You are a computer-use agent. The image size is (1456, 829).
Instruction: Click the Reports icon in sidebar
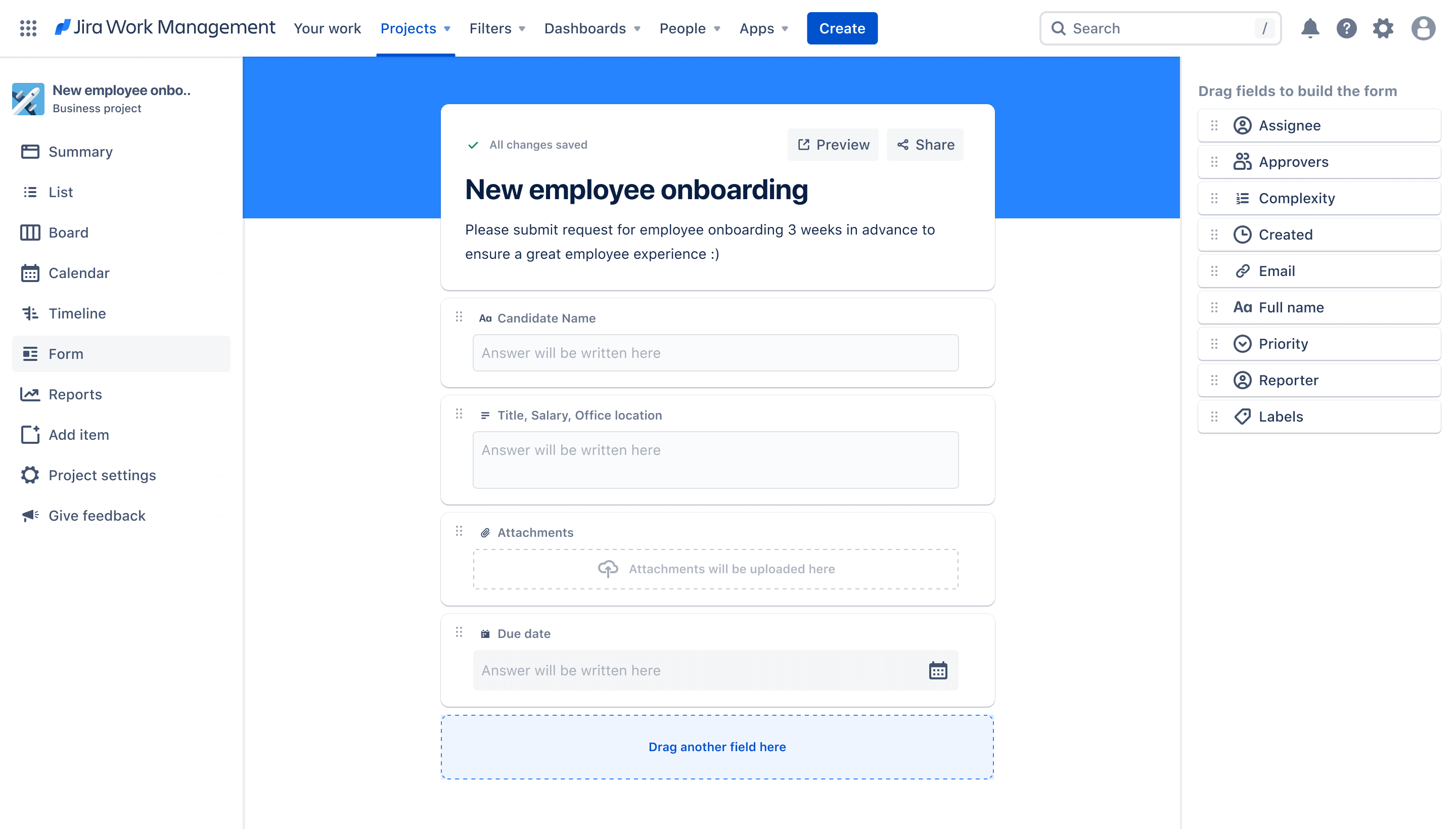(29, 393)
